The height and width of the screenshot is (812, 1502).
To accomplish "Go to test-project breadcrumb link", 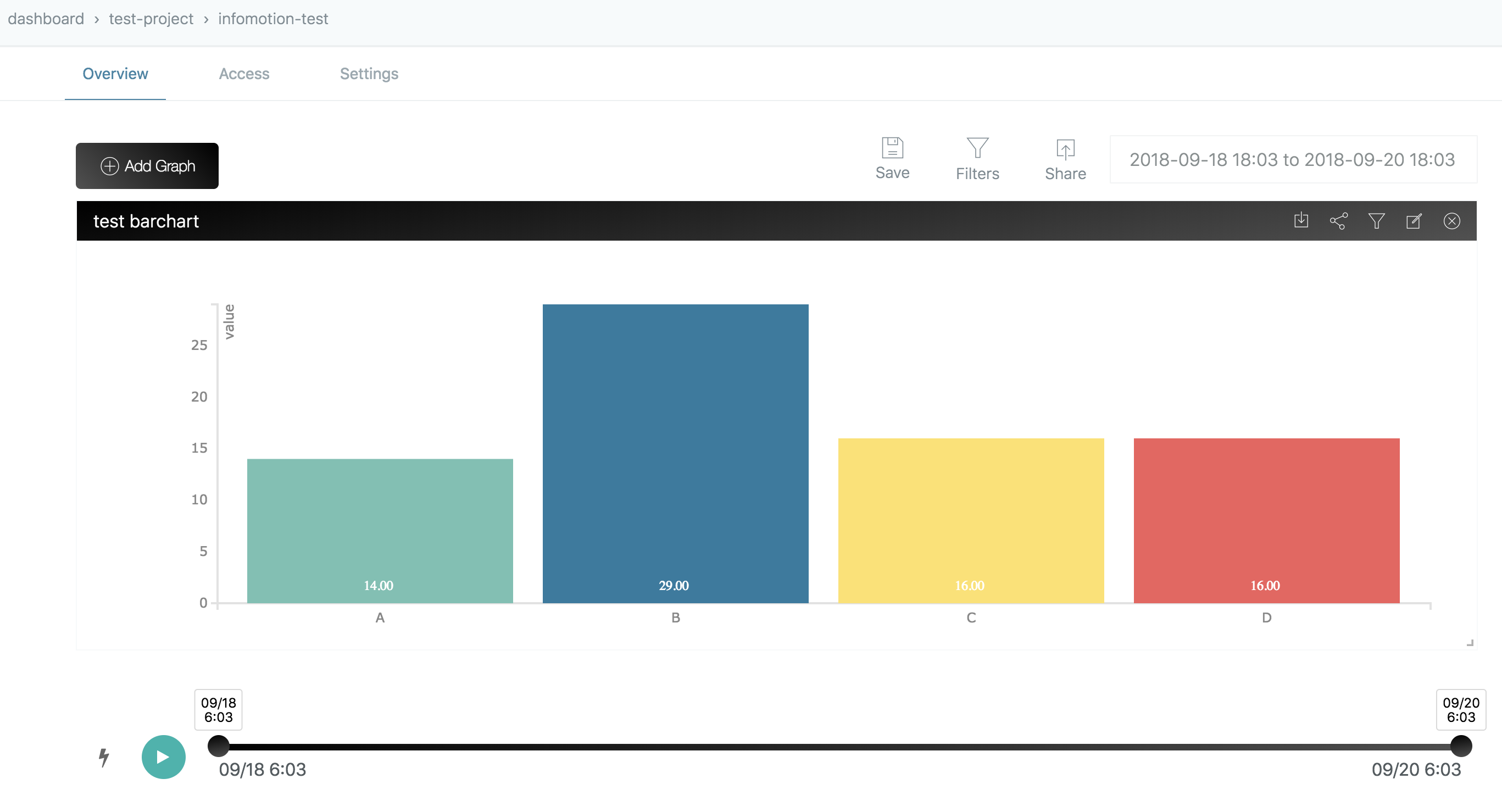I will [151, 19].
